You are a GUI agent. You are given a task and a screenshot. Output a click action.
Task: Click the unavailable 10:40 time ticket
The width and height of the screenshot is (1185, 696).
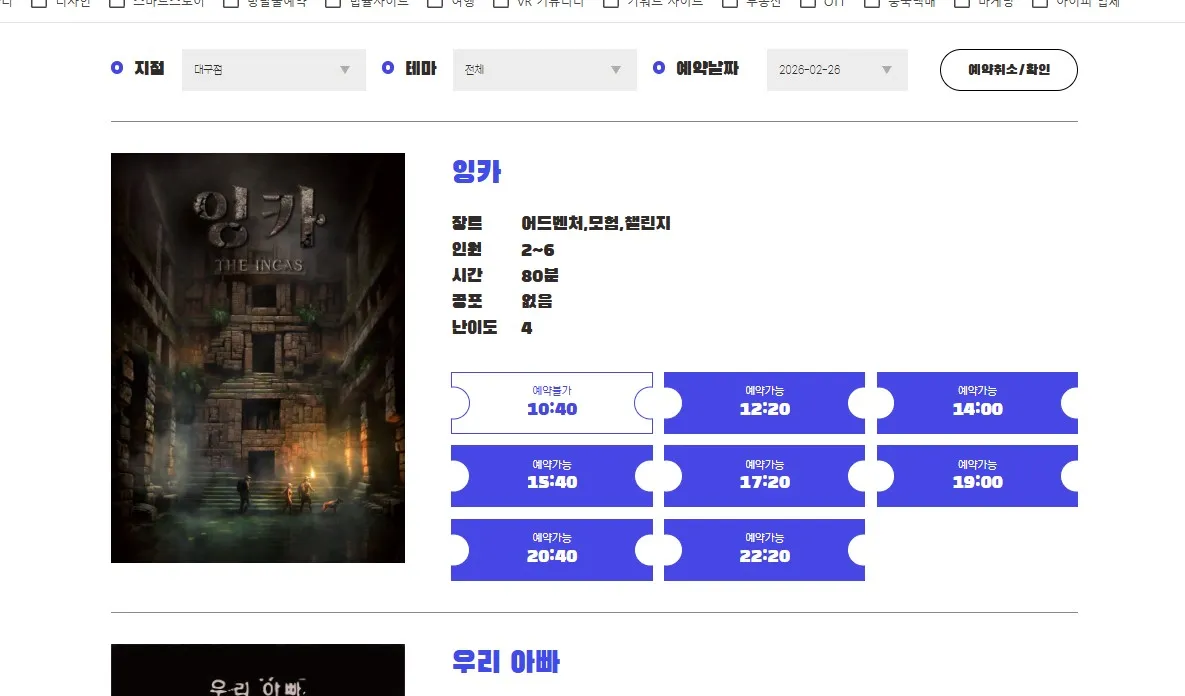pos(551,403)
